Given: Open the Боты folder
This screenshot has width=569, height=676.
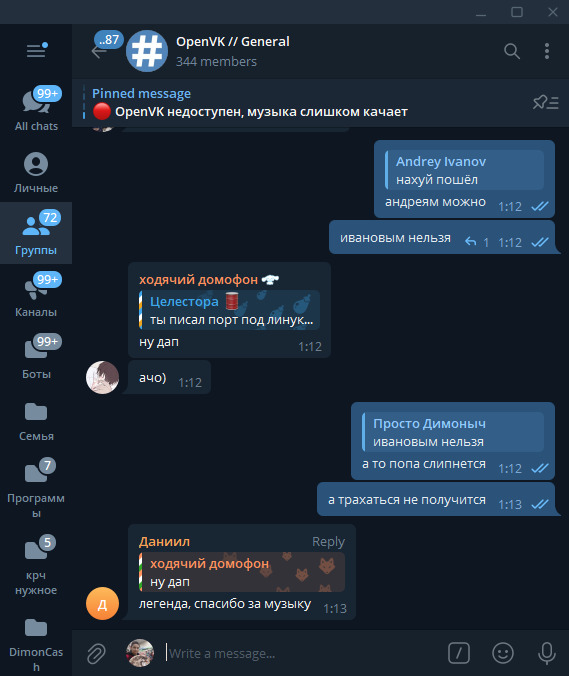Looking at the screenshot, I should (x=36, y=357).
